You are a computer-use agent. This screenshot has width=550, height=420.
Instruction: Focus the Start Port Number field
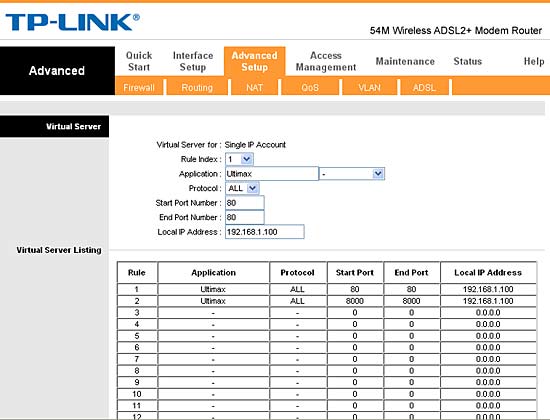coord(244,203)
